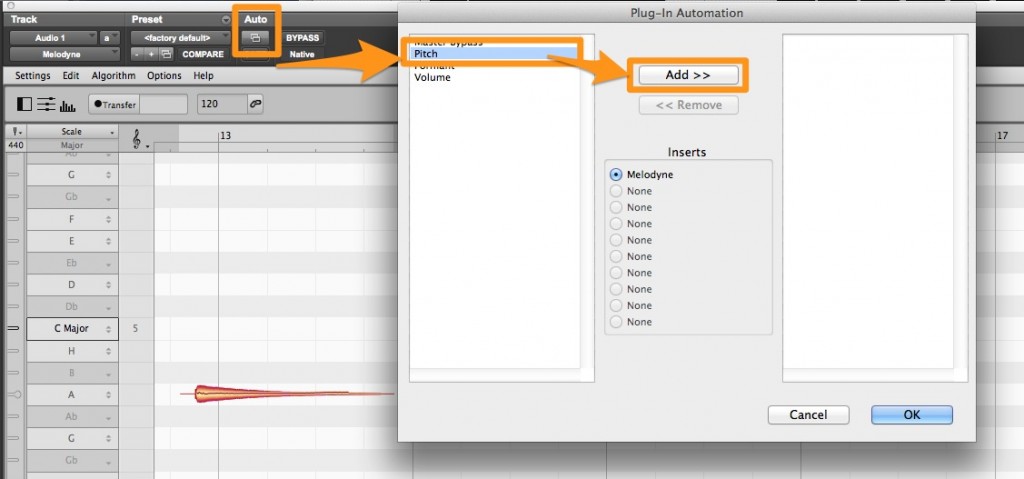Image resolution: width=1024 pixels, height=479 pixels.
Task: Click the pitch ruler marker beside note A
Action: point(14,394)
